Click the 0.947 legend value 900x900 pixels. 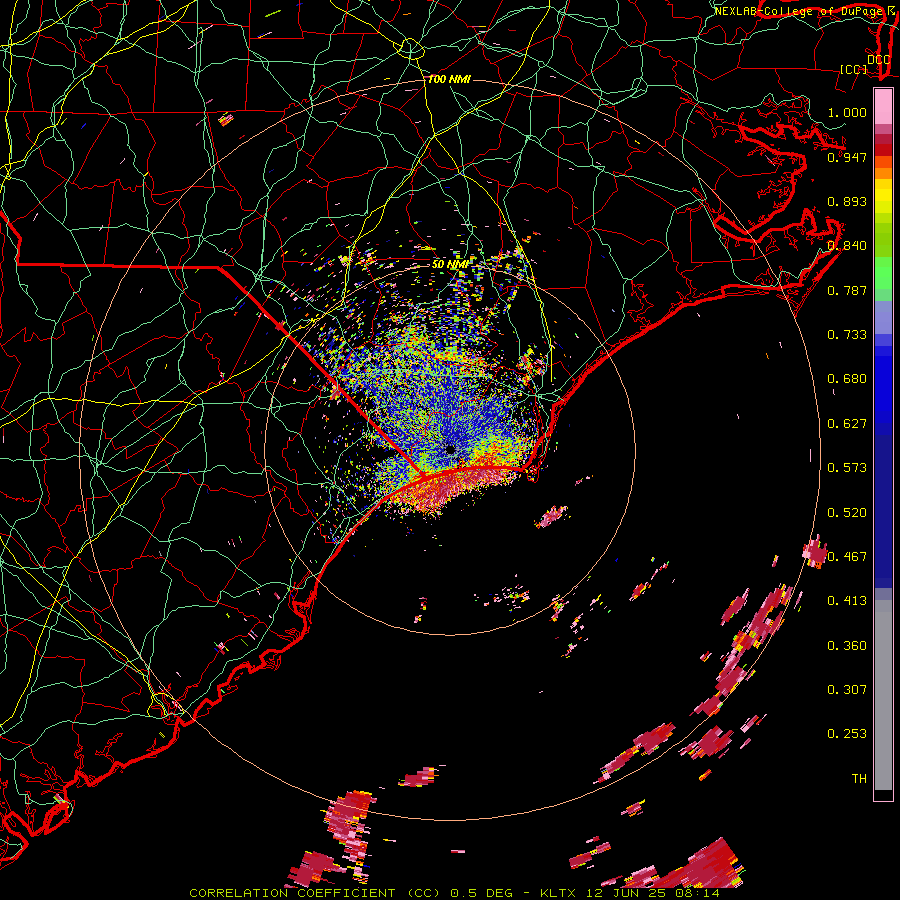pos(847,157)
